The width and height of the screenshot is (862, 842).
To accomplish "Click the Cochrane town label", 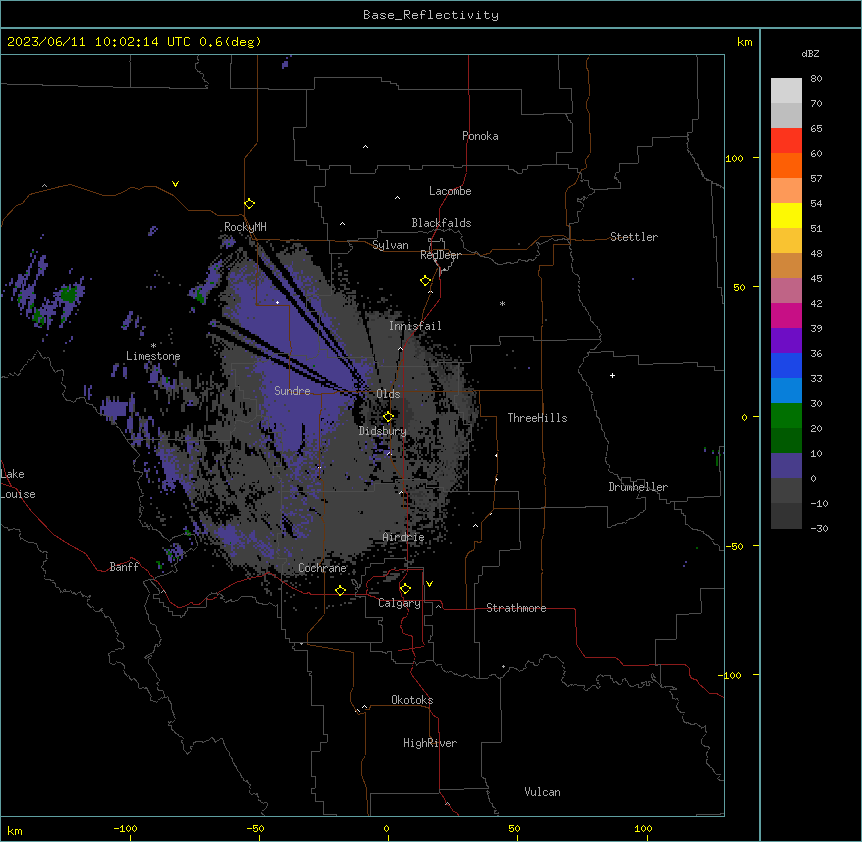I will coord(322,568).
